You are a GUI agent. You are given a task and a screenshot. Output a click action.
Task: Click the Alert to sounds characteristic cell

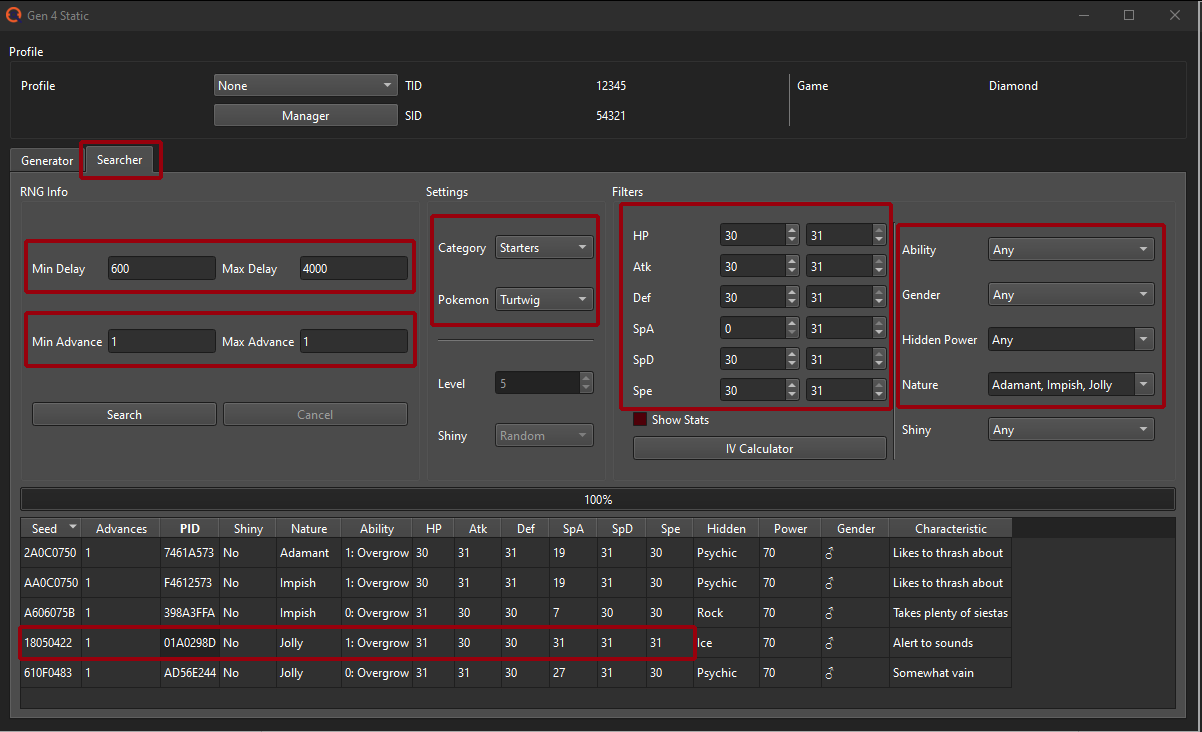(950, 643)
